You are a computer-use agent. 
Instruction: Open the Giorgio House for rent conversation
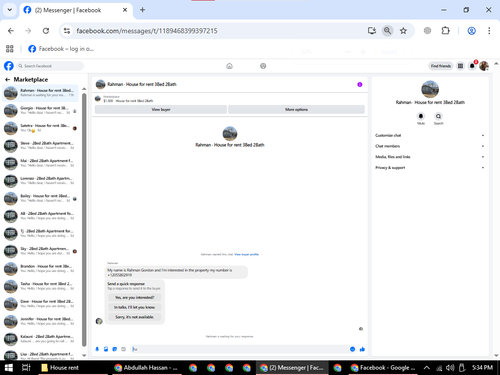click(x=40, y=111)
